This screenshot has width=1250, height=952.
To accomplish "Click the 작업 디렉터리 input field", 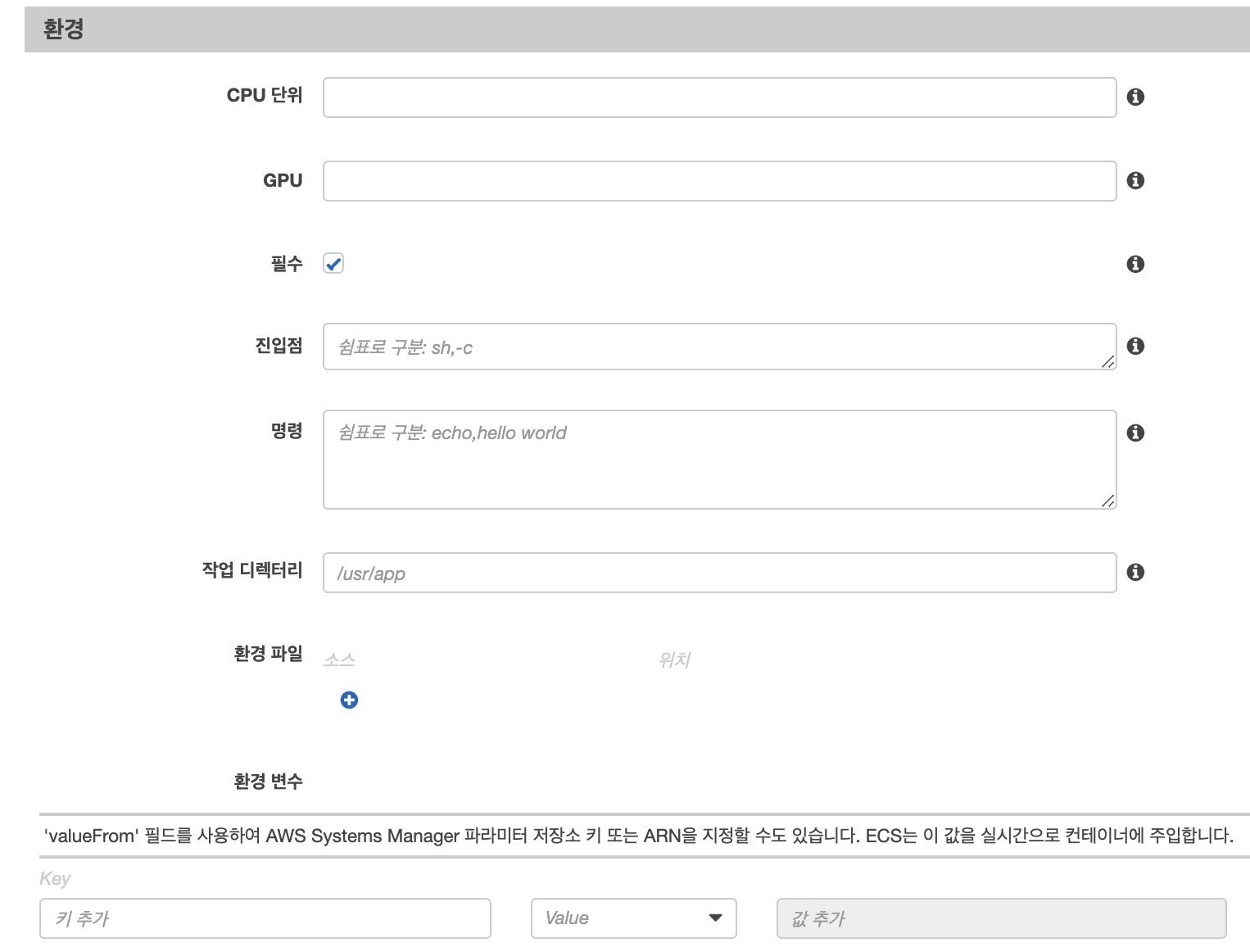I will 720,573.
